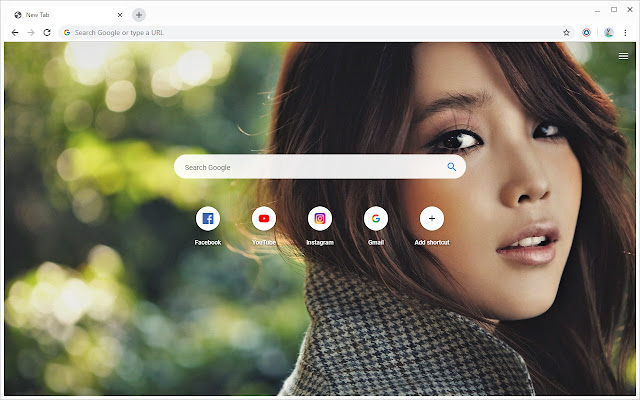Minimize the browser window

tap(598, 11)
